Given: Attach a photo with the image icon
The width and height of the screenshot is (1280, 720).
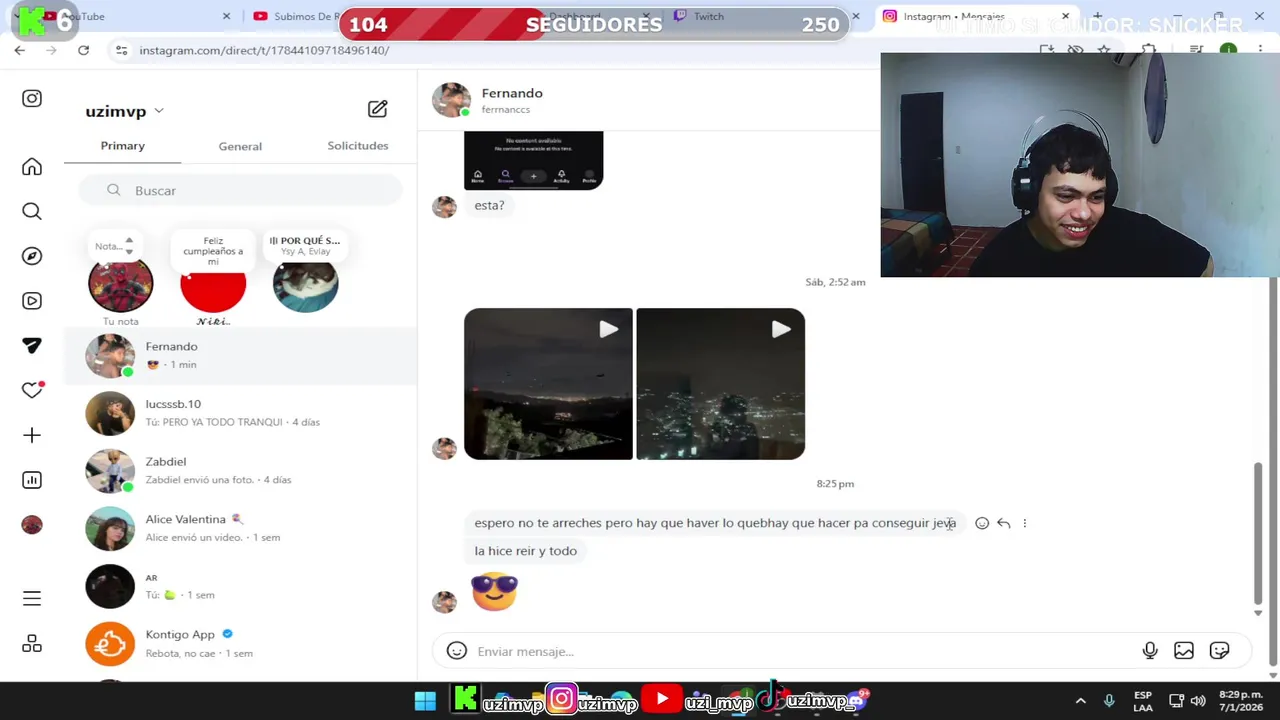Looking at the screenshot, I should (x=1184, y=651).
